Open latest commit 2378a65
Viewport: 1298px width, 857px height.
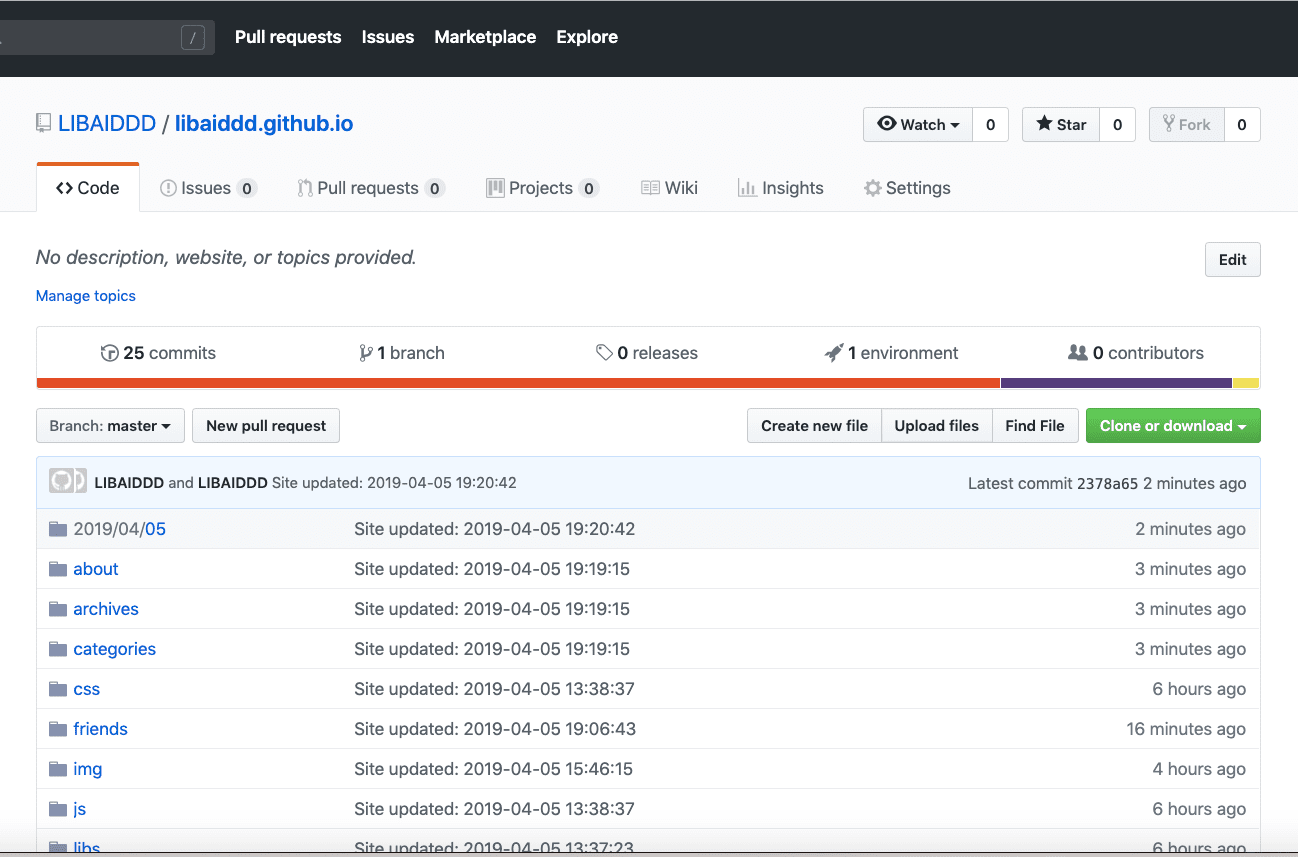pyautogui.click(x=1107, y=483)
